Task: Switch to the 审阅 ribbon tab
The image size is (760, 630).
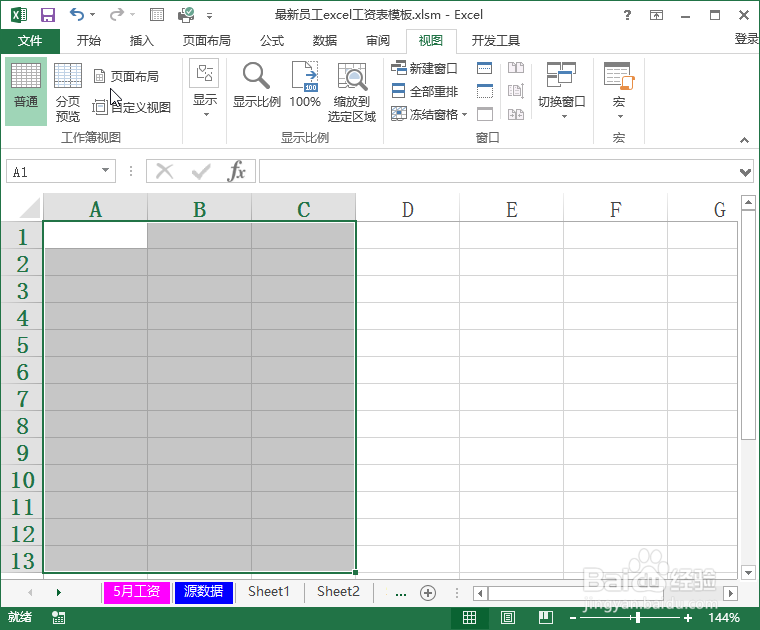Action: pyautogui.click(x=378, y=41)
